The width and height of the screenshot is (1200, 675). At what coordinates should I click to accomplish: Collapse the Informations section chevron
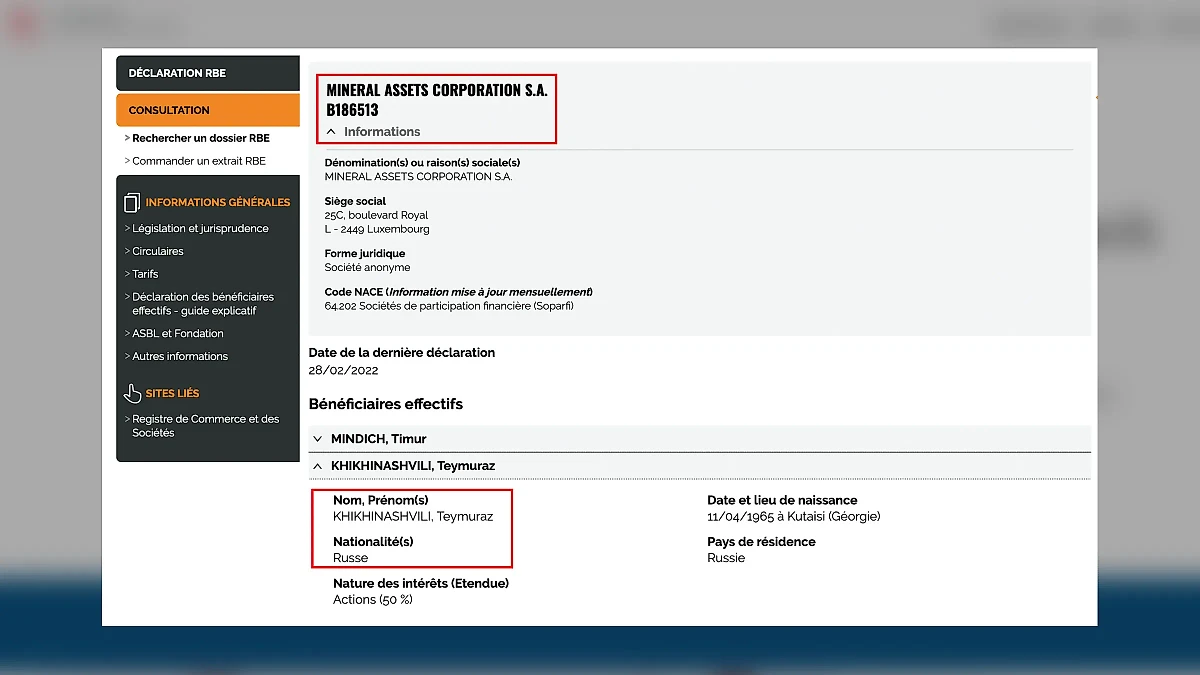click(x=331, y=132)
